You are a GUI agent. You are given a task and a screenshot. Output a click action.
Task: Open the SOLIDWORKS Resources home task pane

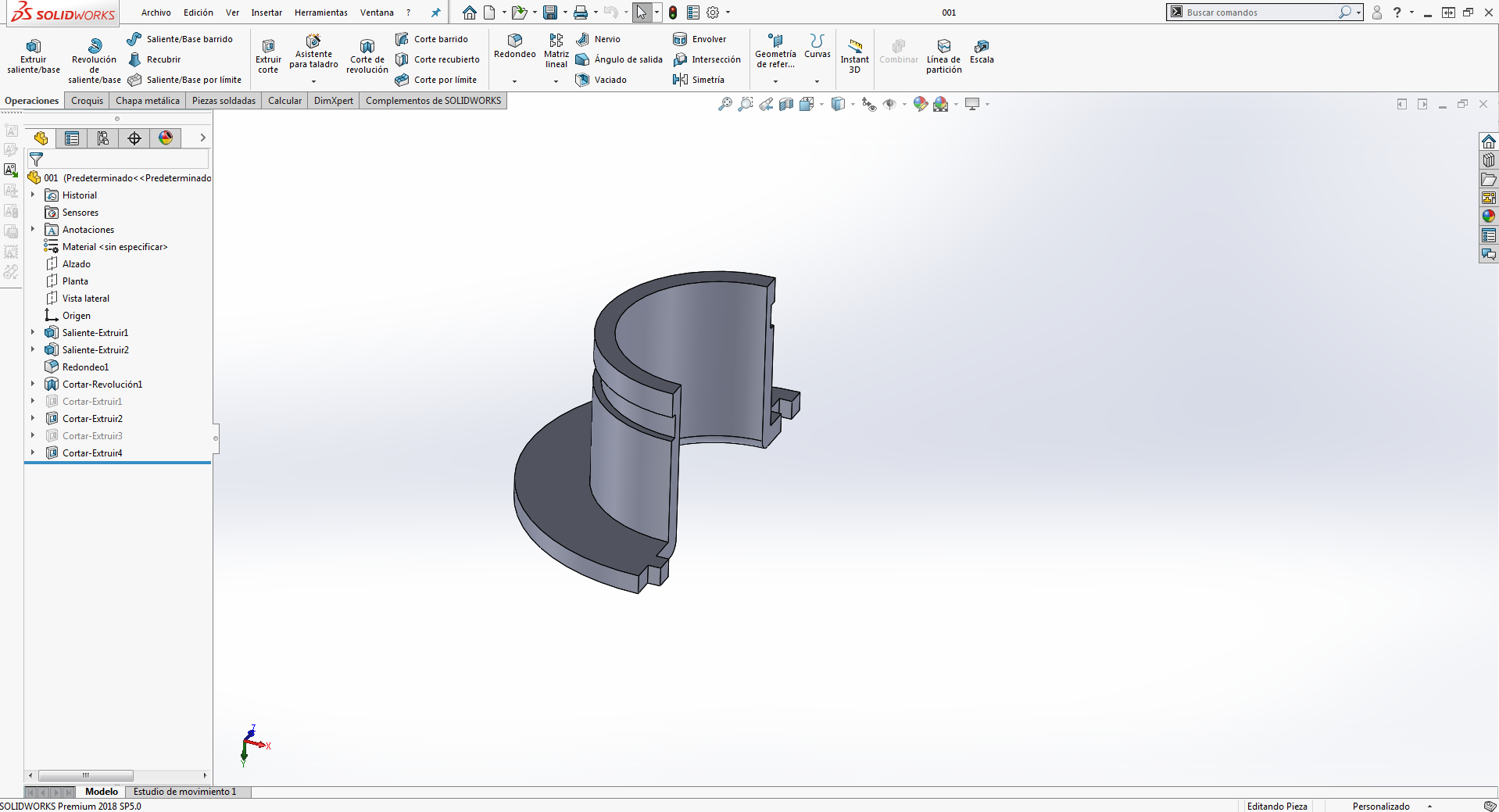pos(1489,141)
